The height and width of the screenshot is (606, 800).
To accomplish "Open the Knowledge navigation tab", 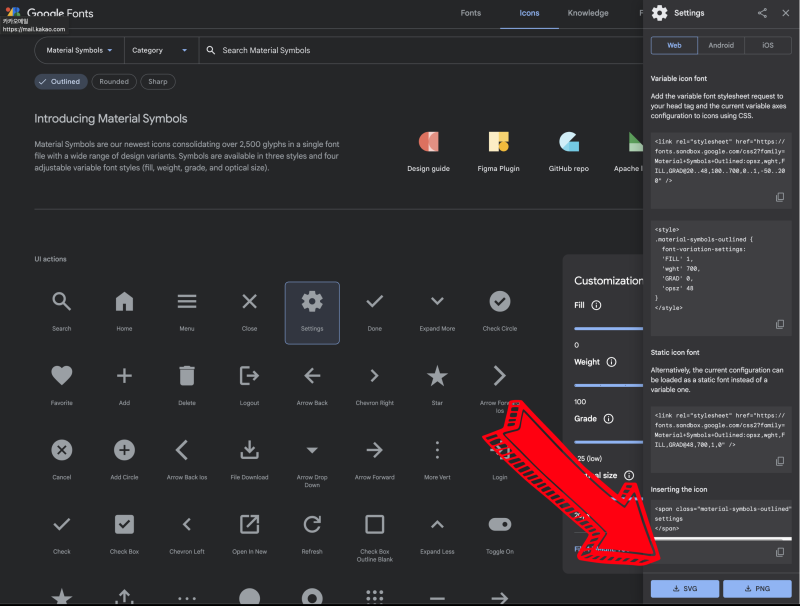I will (x=588, y=13).
